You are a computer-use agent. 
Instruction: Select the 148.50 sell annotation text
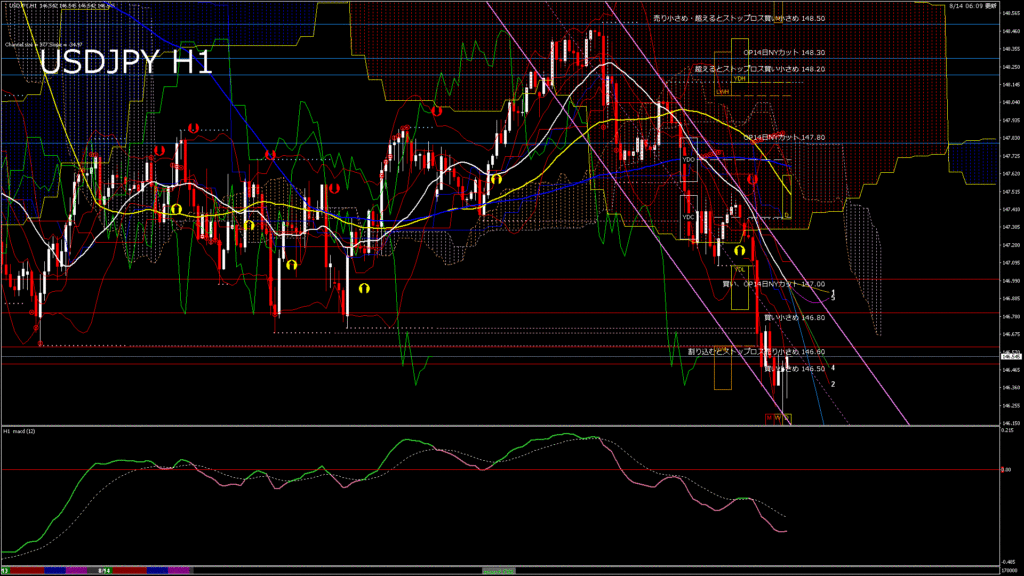(738, 19)
